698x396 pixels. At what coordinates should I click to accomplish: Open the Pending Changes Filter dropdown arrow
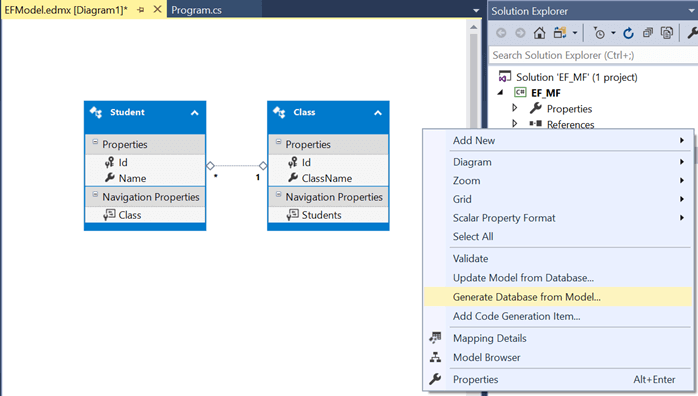click(x=613, y=33)
